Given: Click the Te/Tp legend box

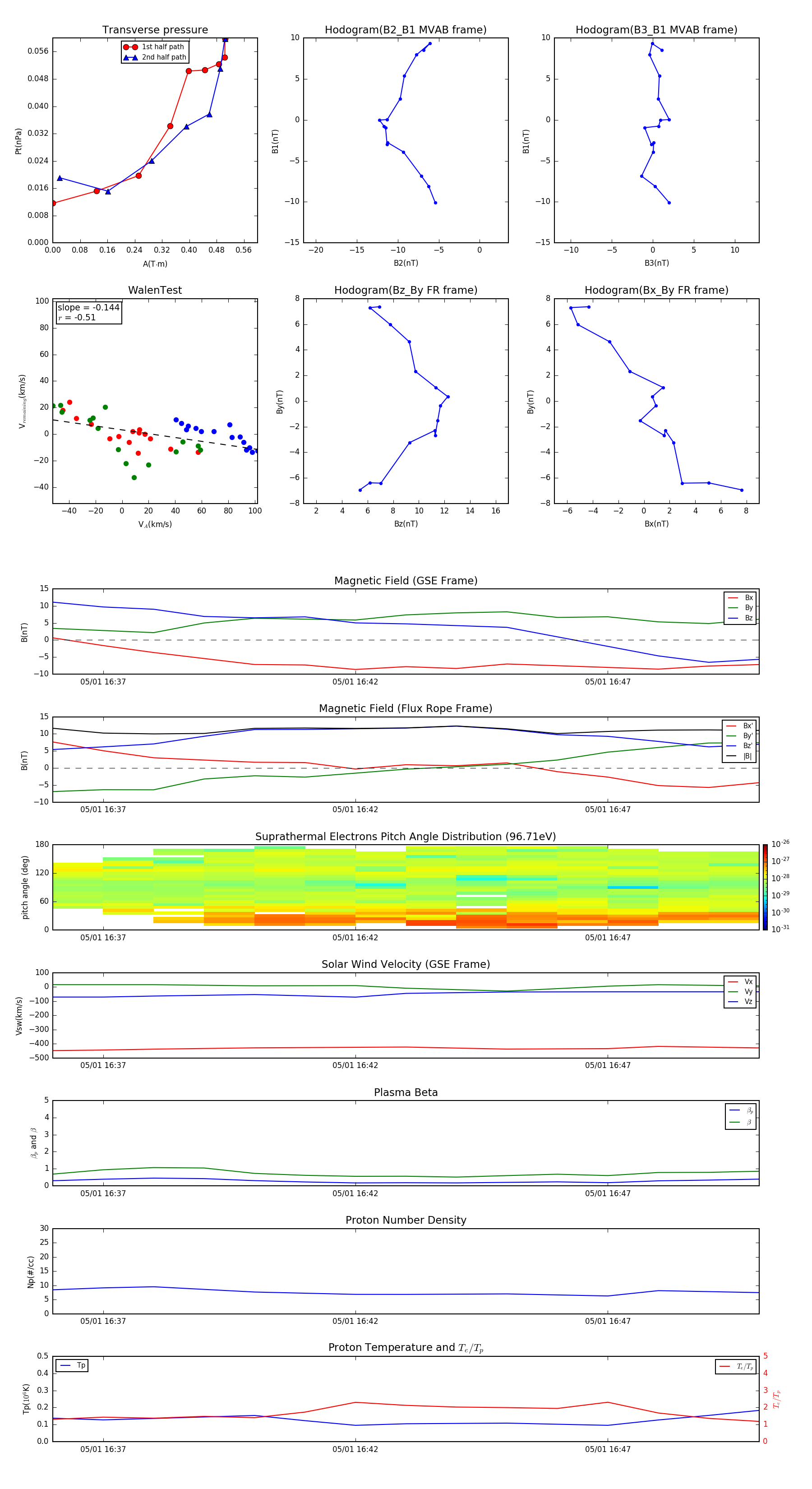Looking at the screenshot, I should pyautogui.click(x=736, y=1366).
